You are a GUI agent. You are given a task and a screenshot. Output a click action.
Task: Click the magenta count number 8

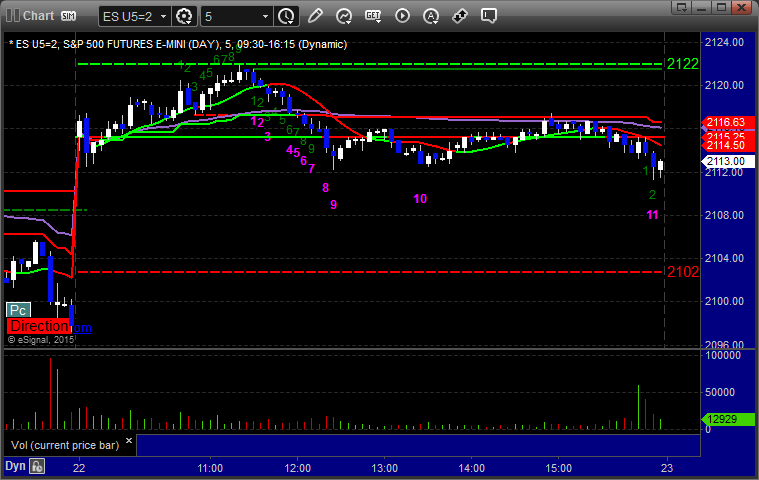coord(325,187)
